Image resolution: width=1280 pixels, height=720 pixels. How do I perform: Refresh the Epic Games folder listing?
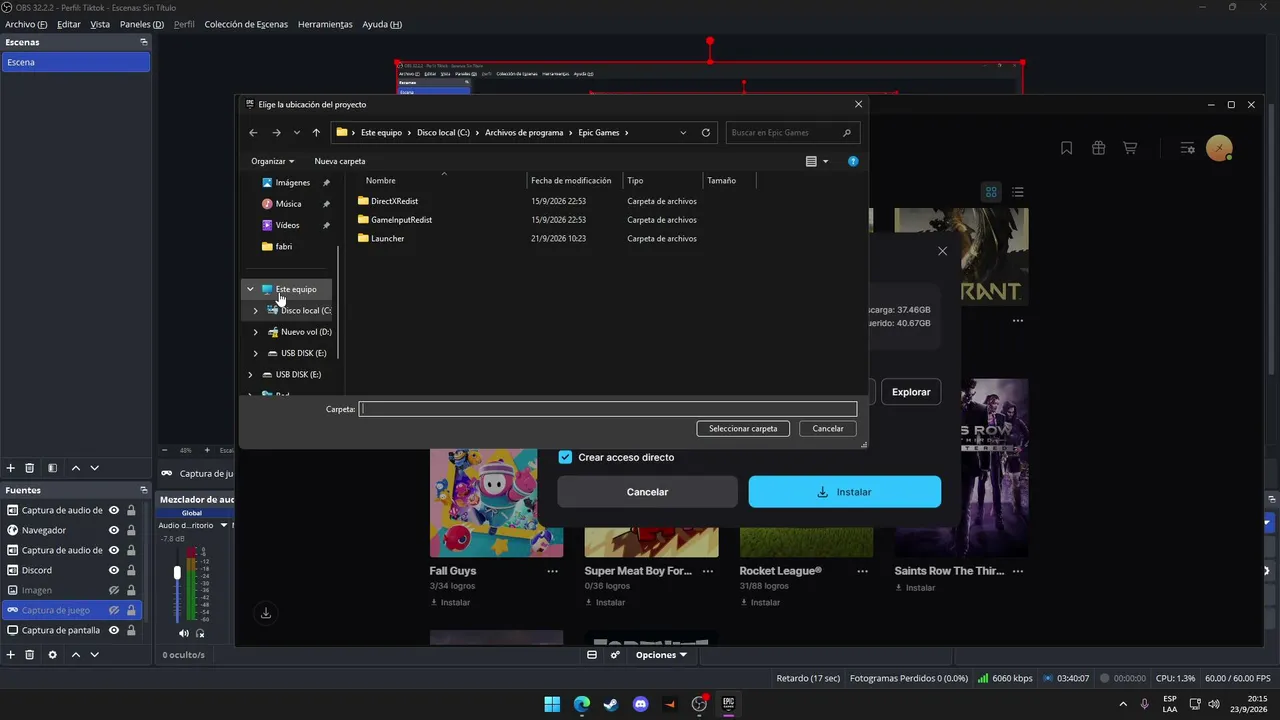[x=706, y=132]
